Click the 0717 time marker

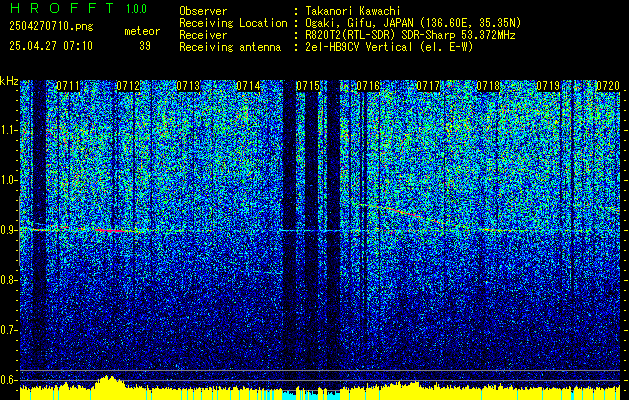pyautogui.click(x=428, y=86)
